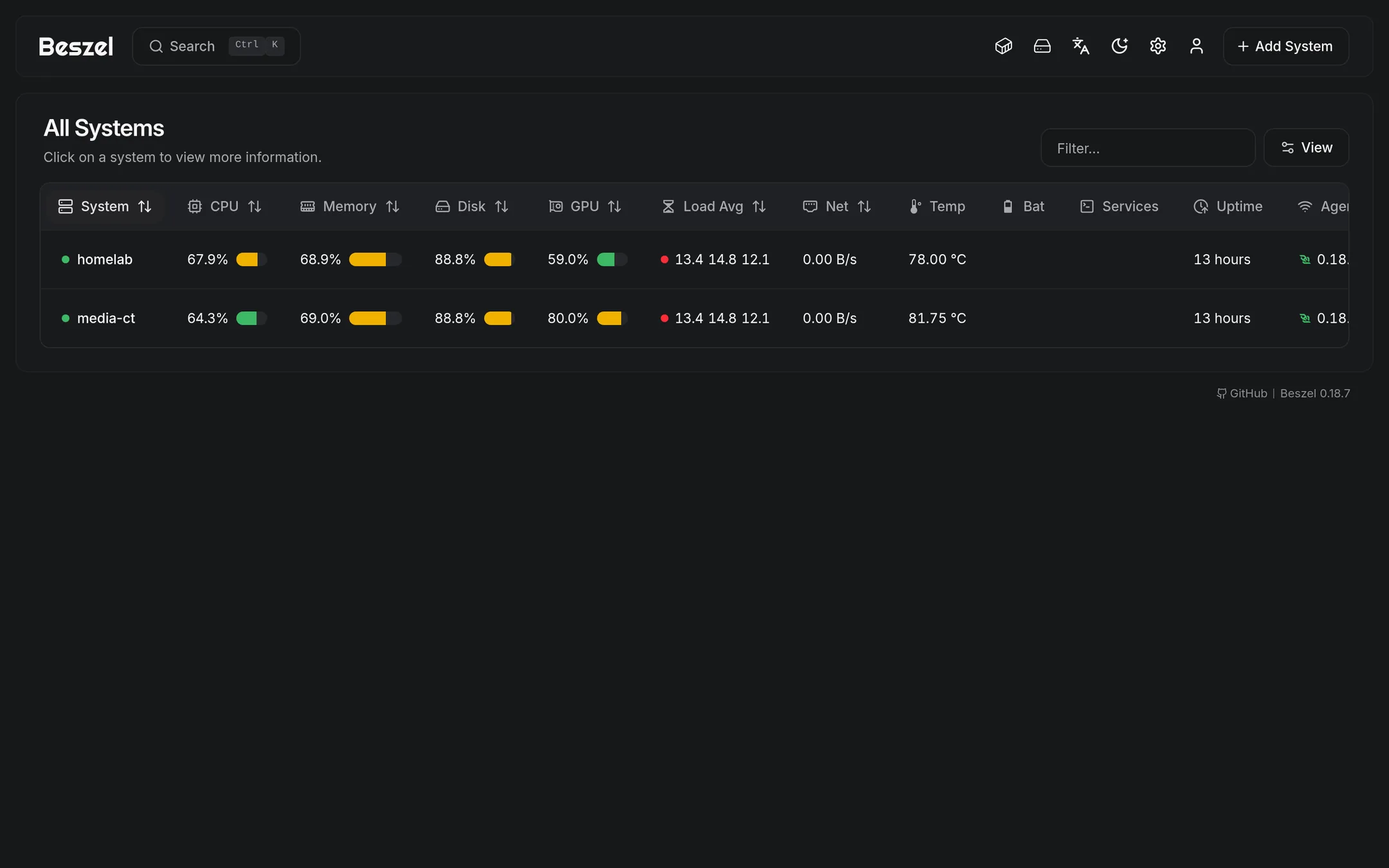Click homelab disk 88.8% bar
Screen dimensions: 1389x868
click(x=499, y=260)
